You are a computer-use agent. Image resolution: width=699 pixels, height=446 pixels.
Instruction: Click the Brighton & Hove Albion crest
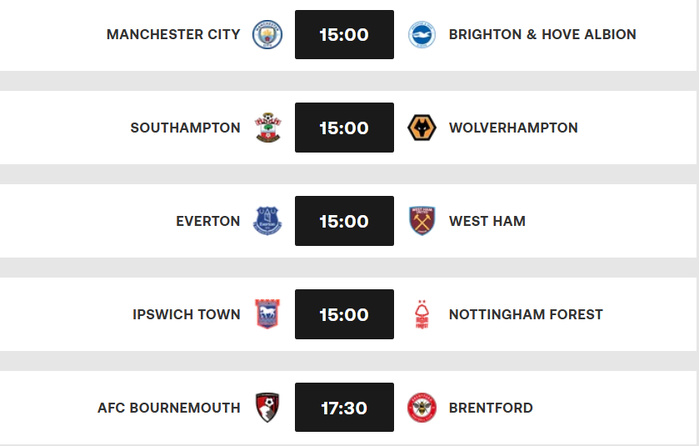422,35
